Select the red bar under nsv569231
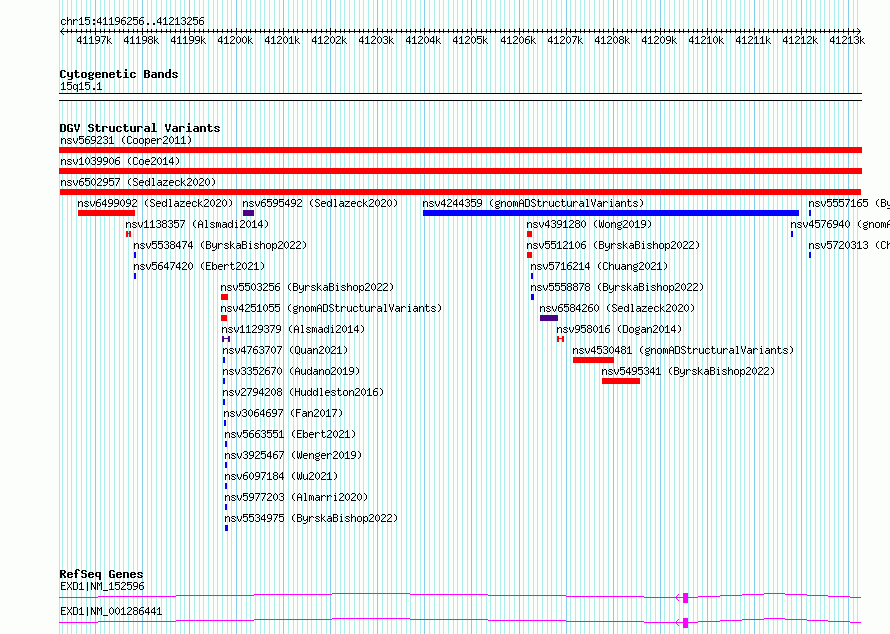890x634 pixels. point(460,150)
